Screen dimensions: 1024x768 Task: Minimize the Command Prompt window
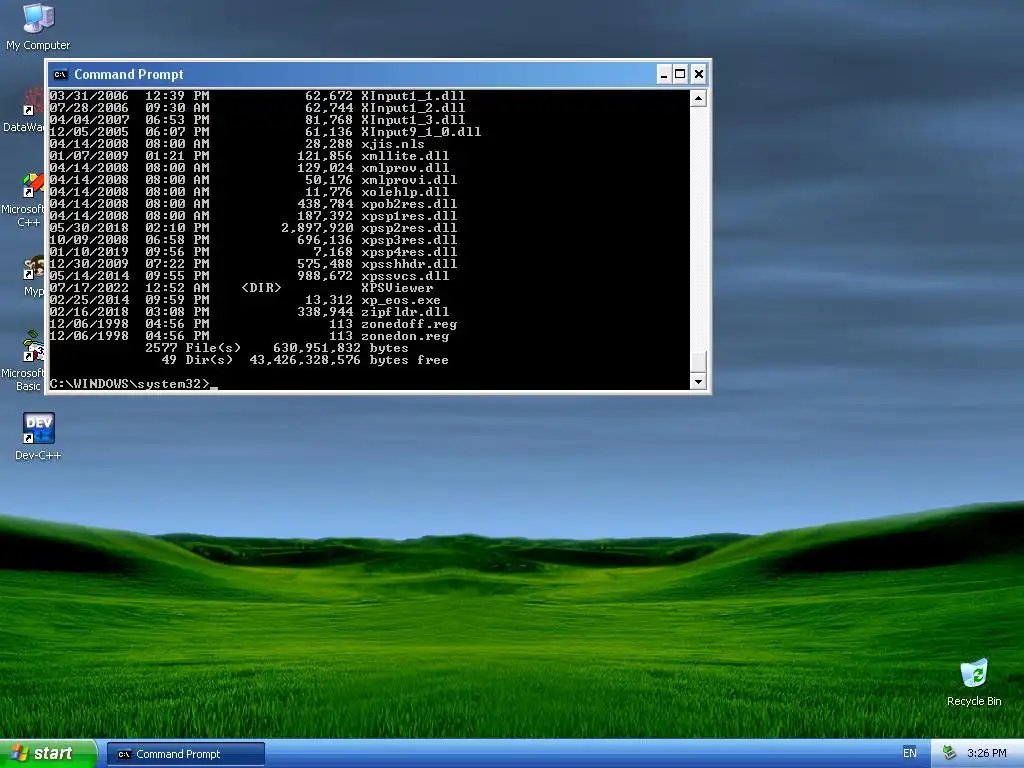pos(664,74)
